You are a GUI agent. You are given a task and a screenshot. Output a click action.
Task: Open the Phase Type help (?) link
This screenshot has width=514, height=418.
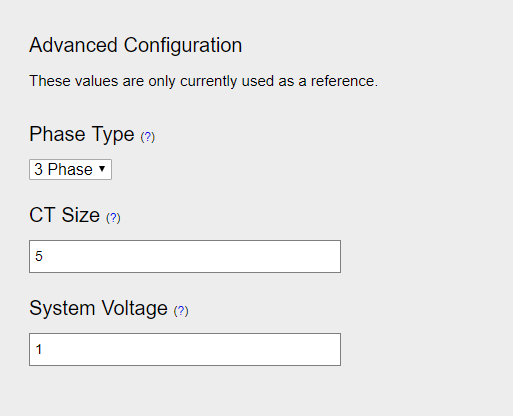coord(148,137)
